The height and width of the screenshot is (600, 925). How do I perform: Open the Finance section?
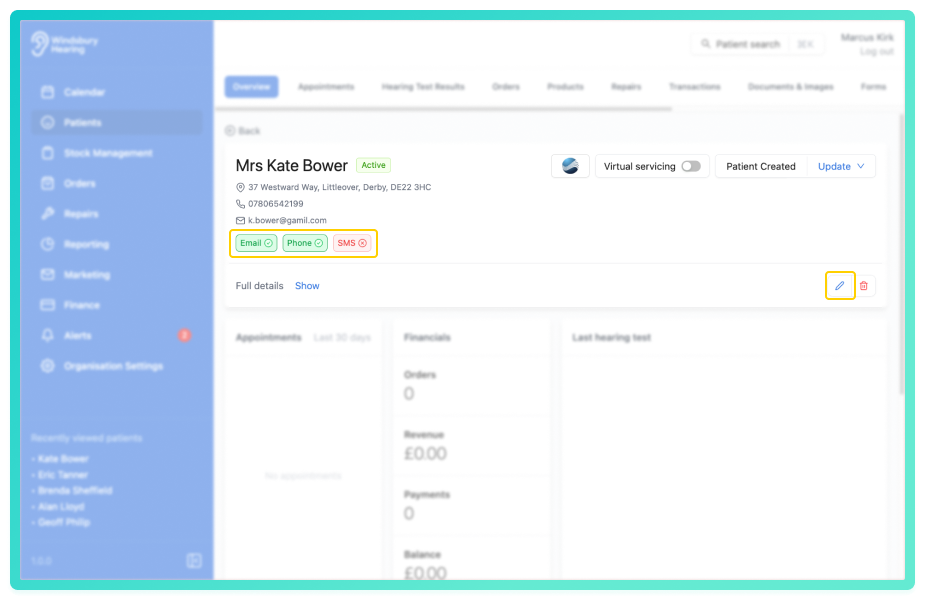pyautogui.click(x=116, y=305)
